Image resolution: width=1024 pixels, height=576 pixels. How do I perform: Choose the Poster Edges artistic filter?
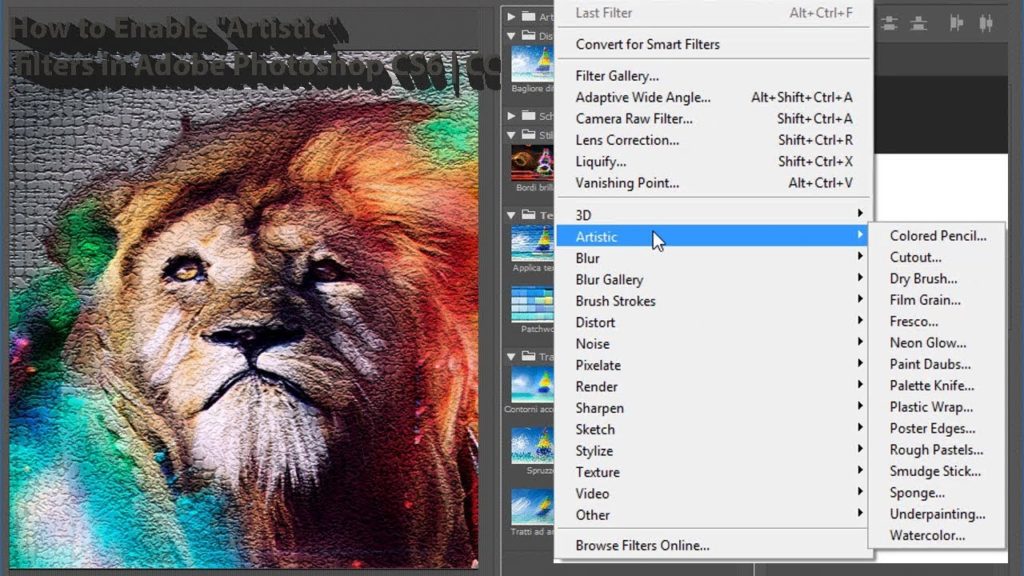pos(937,428)
